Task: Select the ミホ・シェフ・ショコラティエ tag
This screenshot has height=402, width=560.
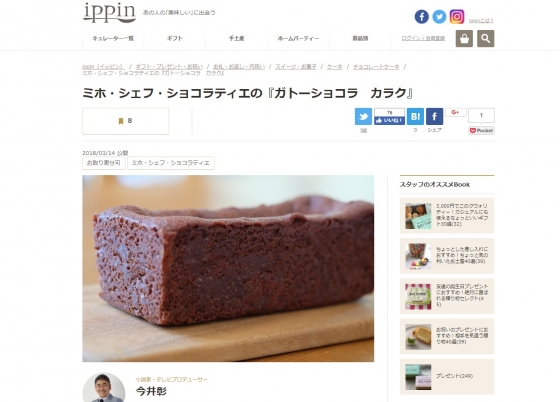Action: point(171,163)
